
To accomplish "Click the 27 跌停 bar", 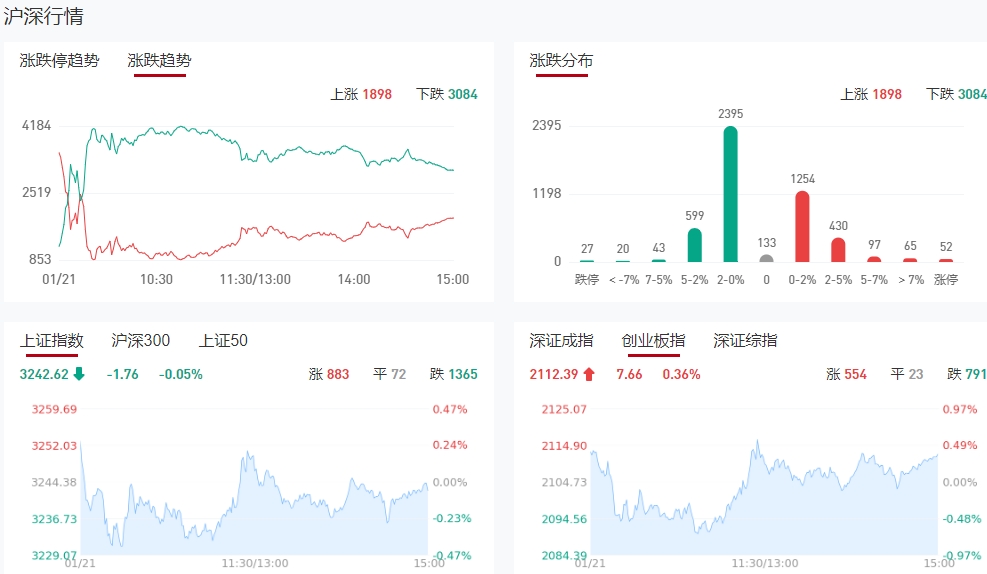I will tap(587, 261).
